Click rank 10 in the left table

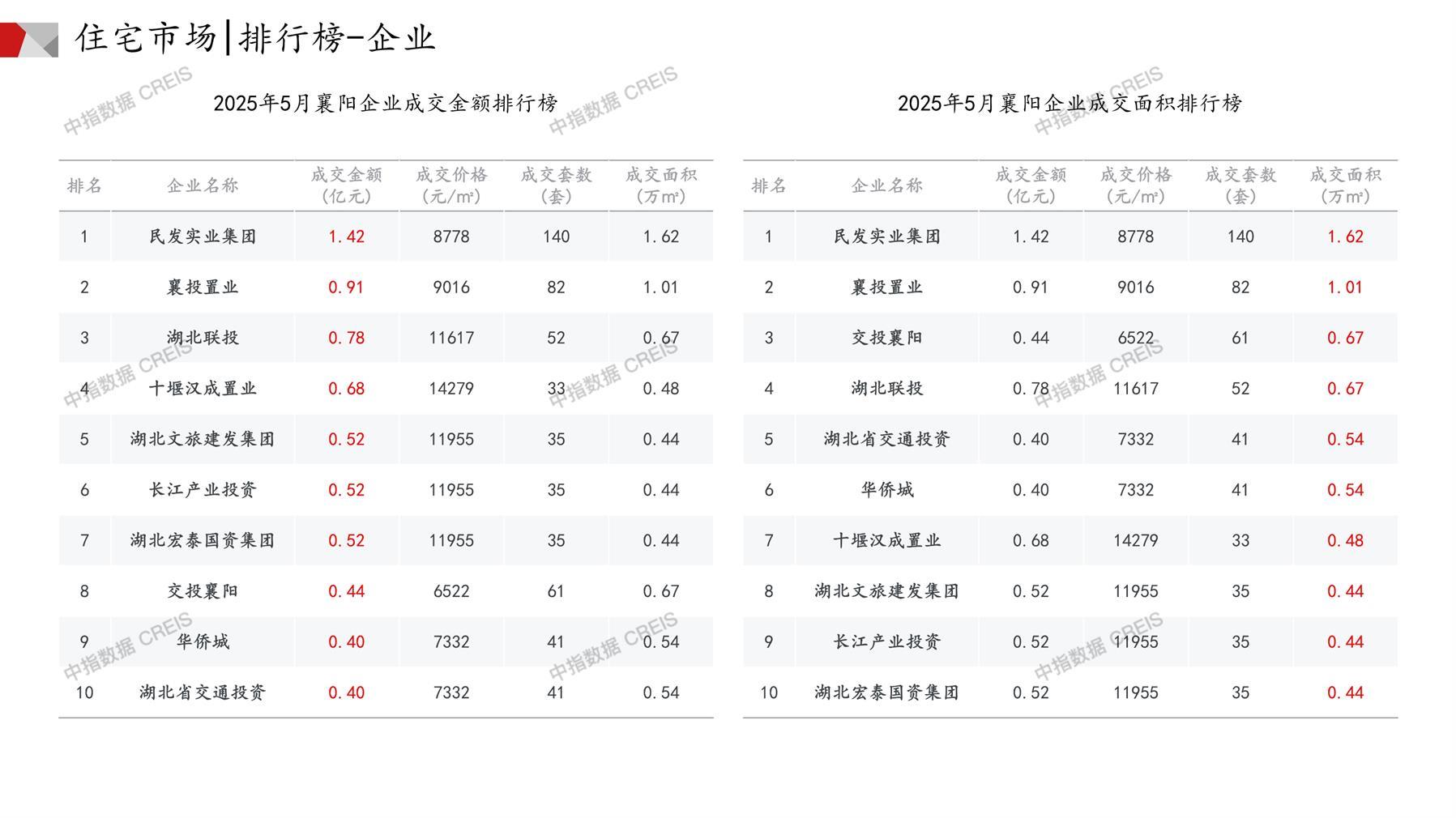click(x=84, y=692)
